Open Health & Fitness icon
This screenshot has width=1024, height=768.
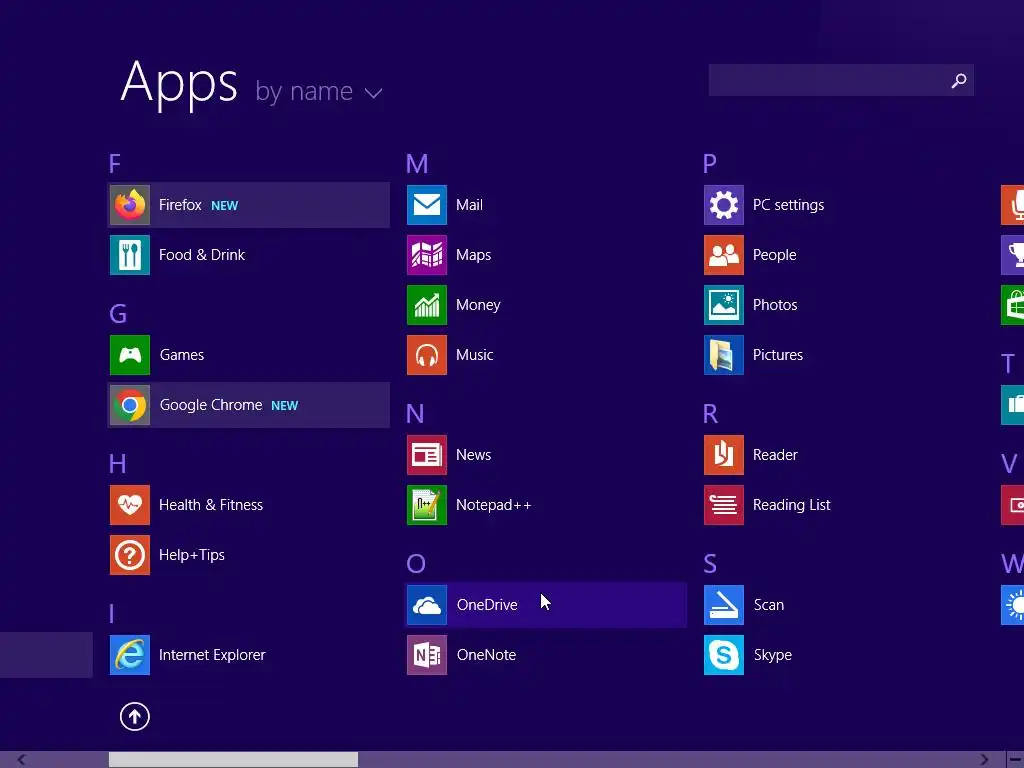click(129, 505)
